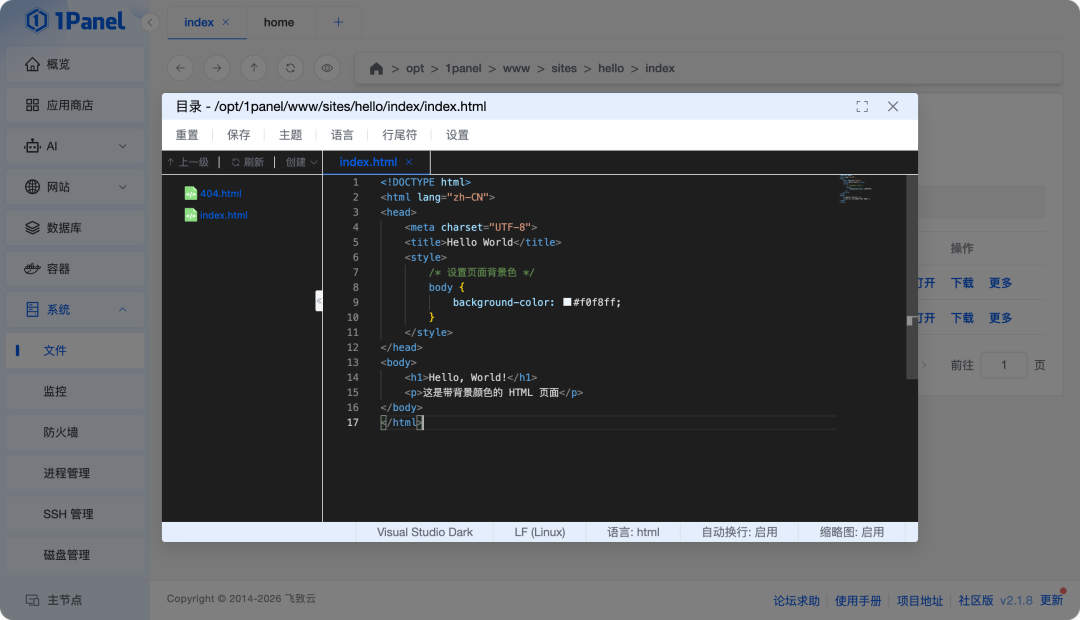The image size is (1080, 620).
Task: Click the back arrow navigation button
Action: click(x=180, y=68)
